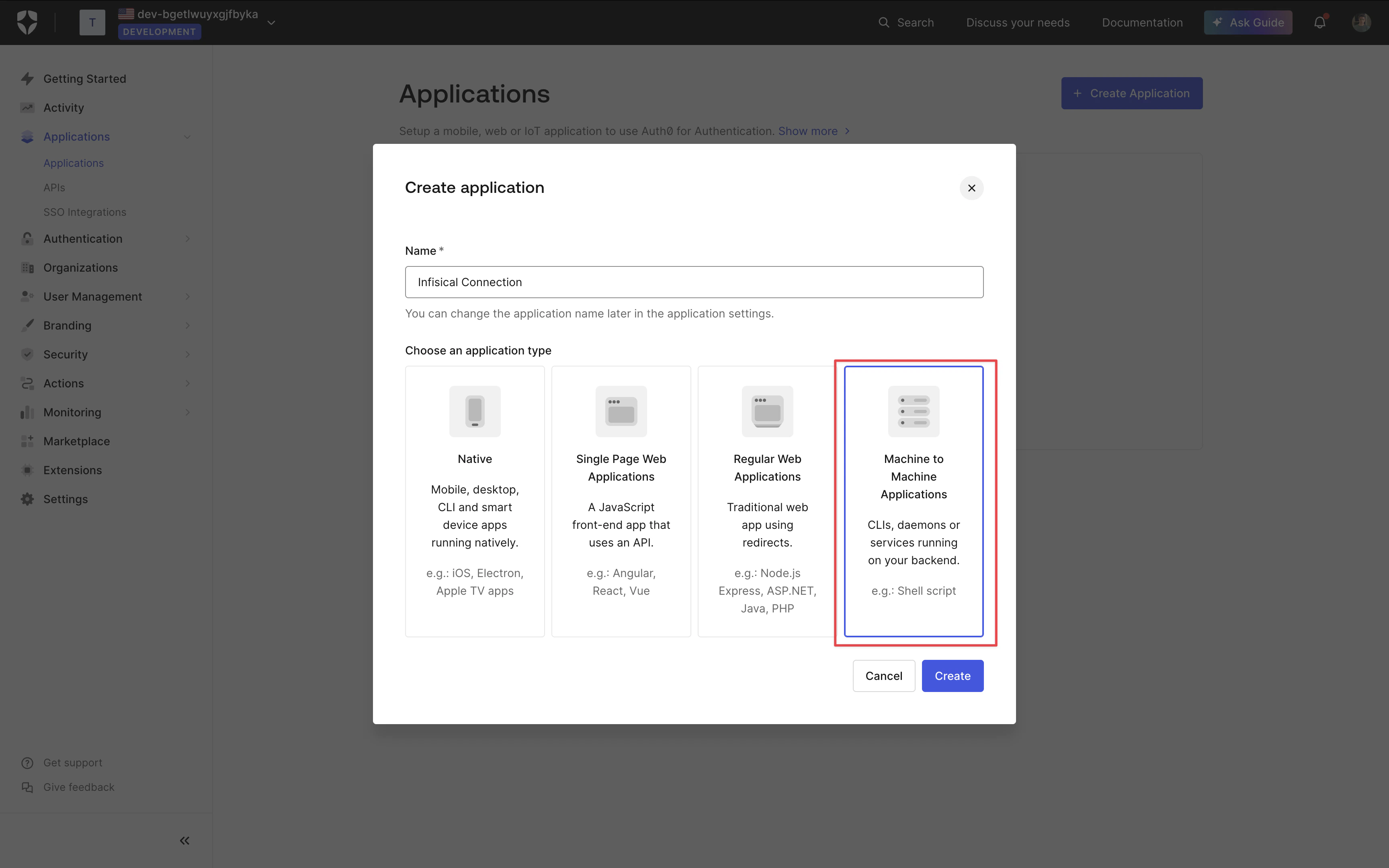Click the dev-bgetlwuyxgjfbyka tenant name
Screen dimensions: 1389x868
[x=197, y=14]
